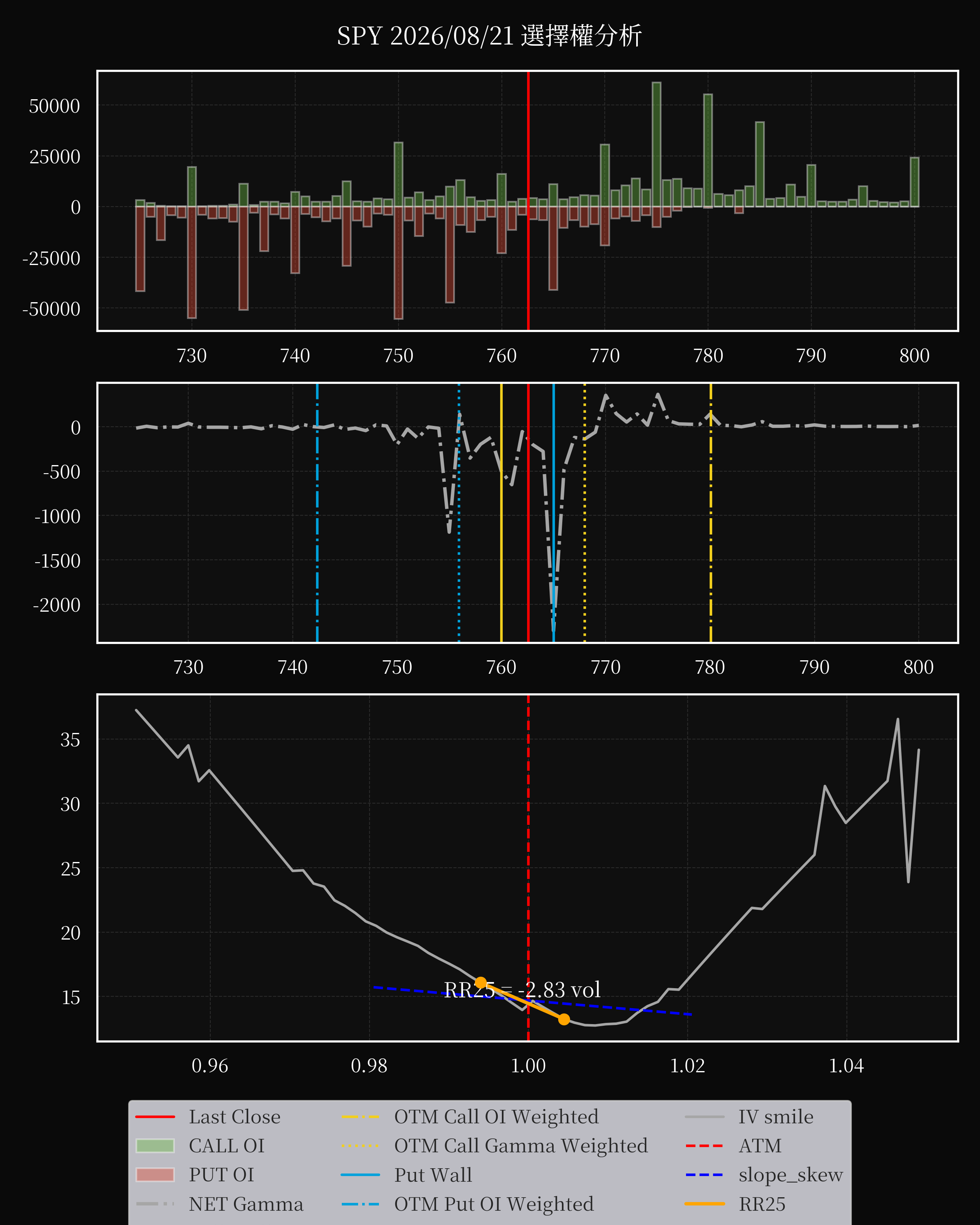
Task: Click the red PUT OI legend swatch
Action: [x=155, y=1174]
